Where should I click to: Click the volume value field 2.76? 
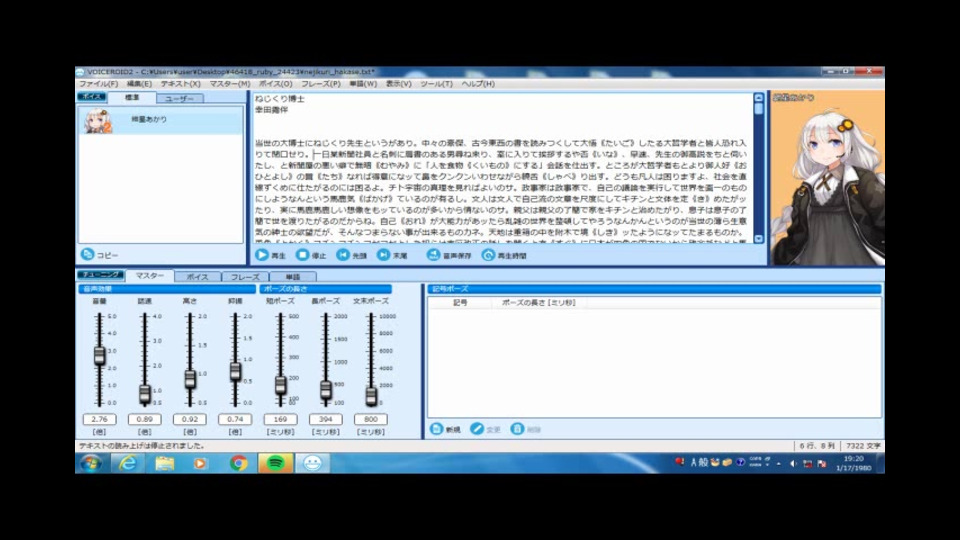[x=99, y=419]
